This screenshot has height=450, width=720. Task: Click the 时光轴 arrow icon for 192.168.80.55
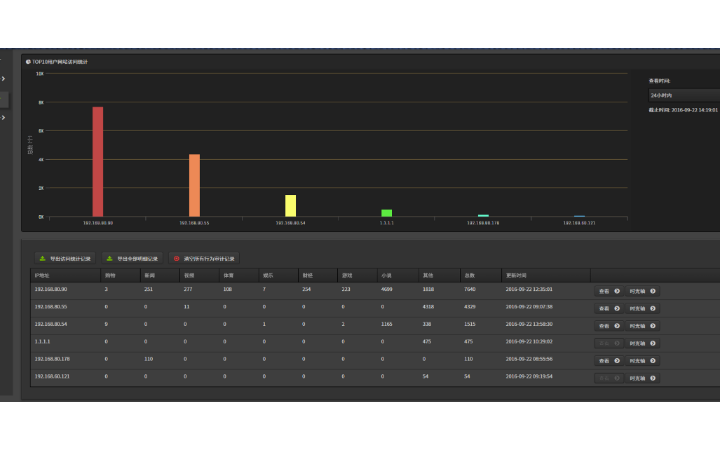(x=652, y=309)
